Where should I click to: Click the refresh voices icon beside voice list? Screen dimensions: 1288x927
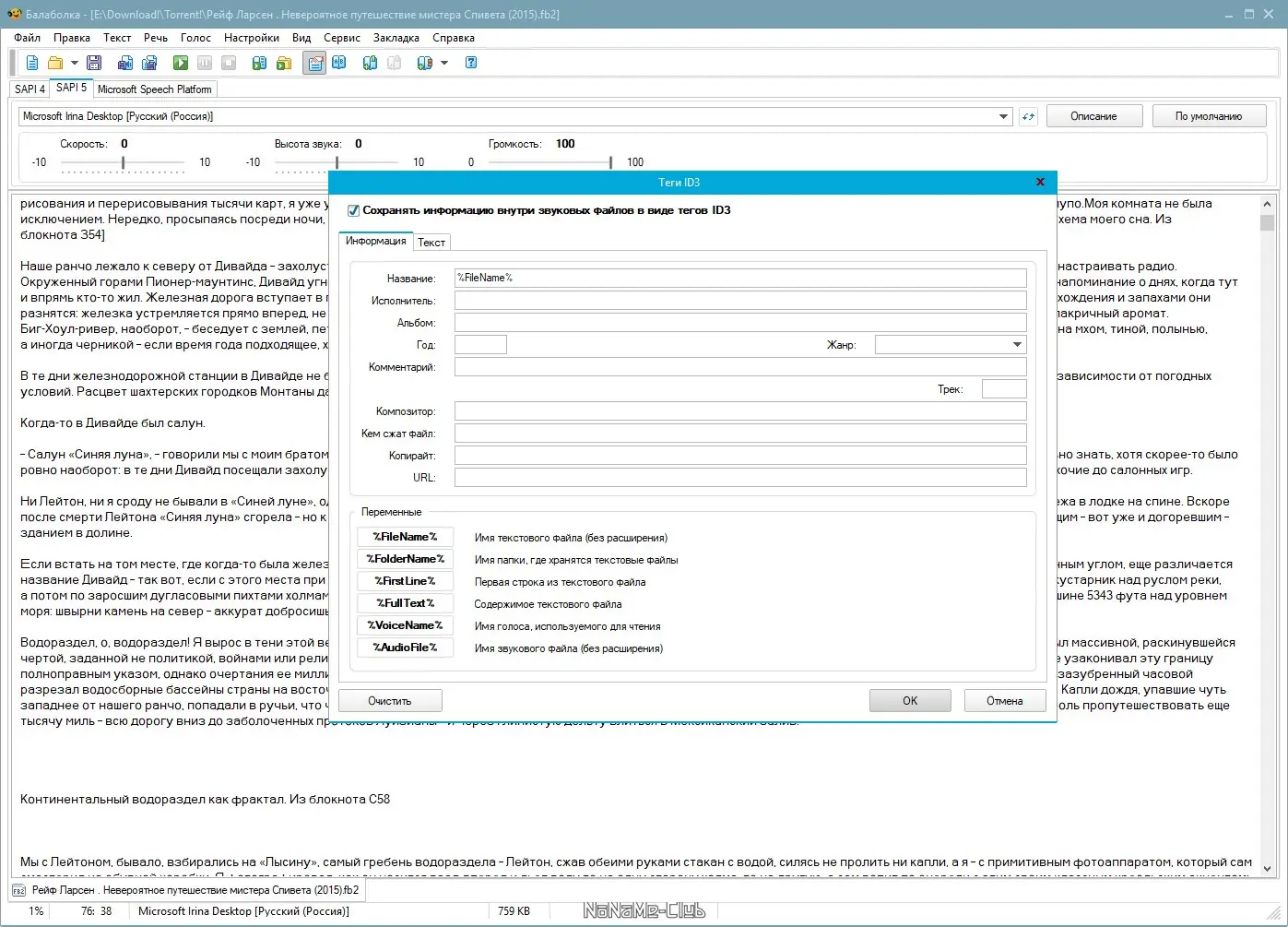point(1028,116)
